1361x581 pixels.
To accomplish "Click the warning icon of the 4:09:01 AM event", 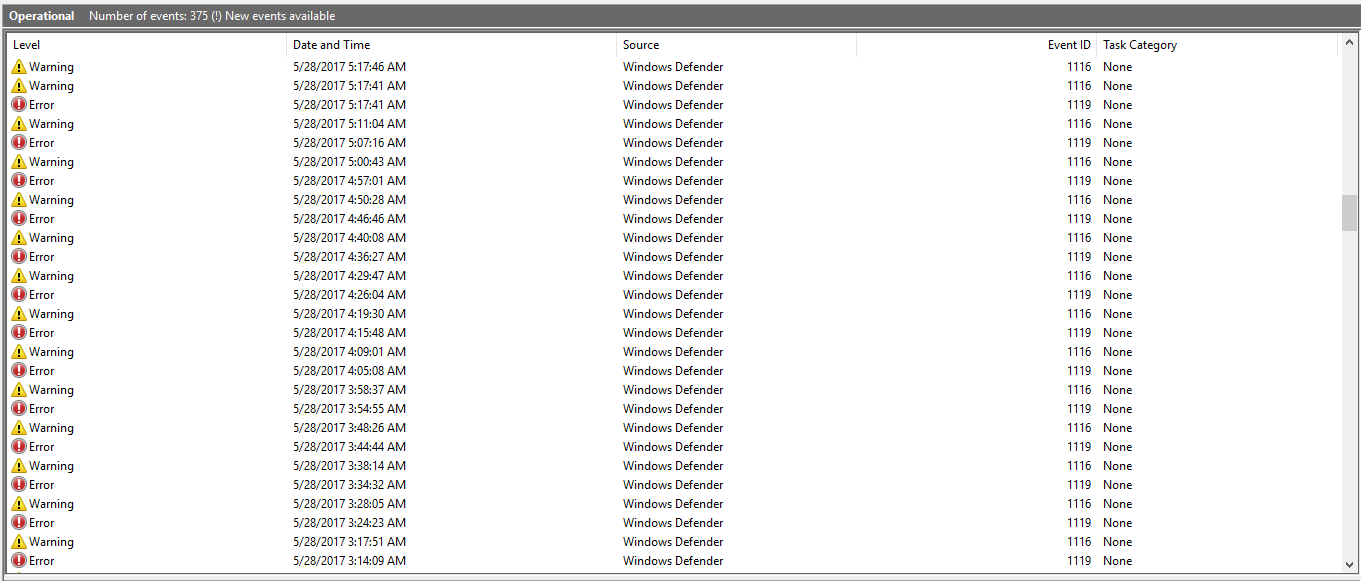I will click(19, 352).
